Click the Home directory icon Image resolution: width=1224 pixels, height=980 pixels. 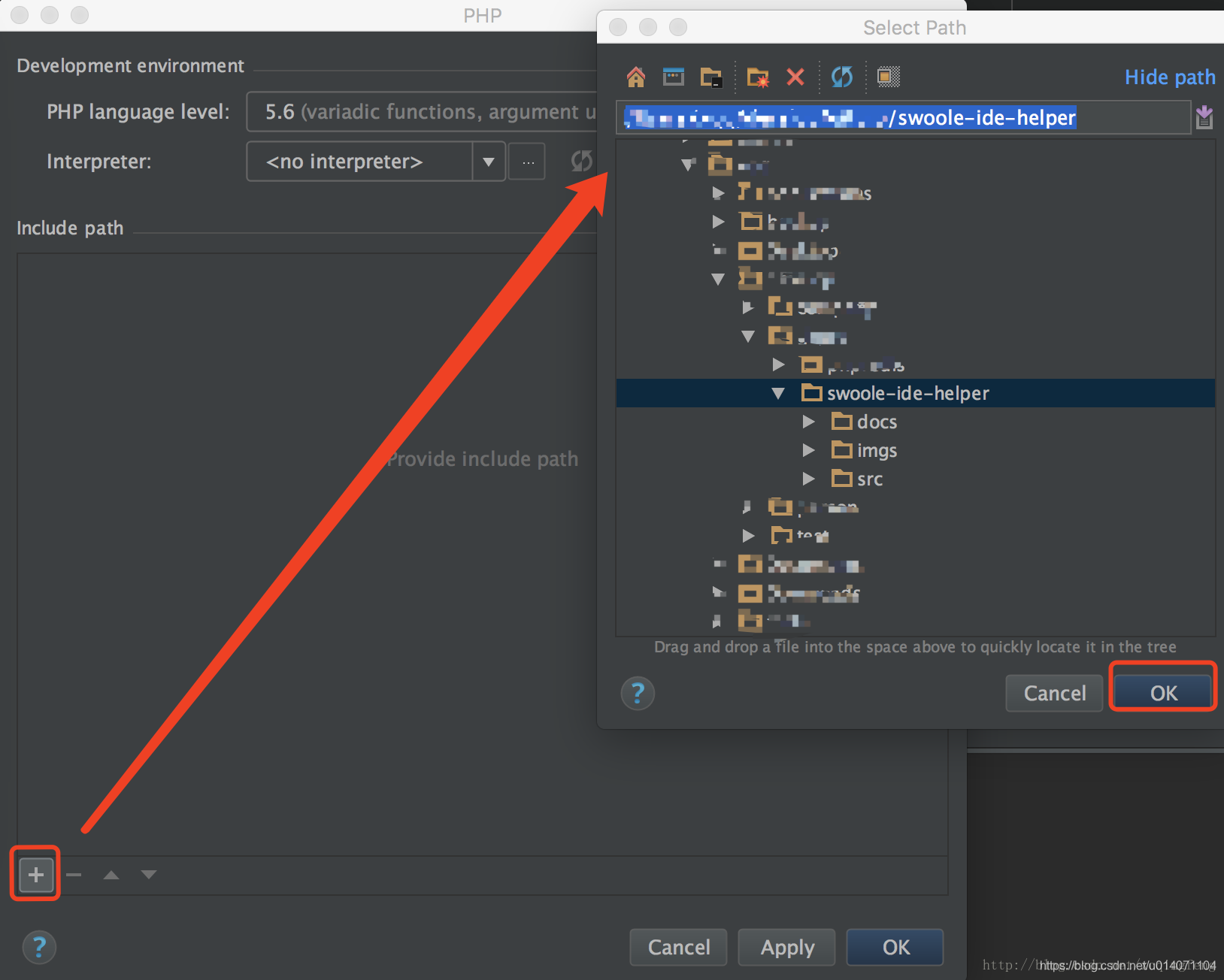(636, 77)
